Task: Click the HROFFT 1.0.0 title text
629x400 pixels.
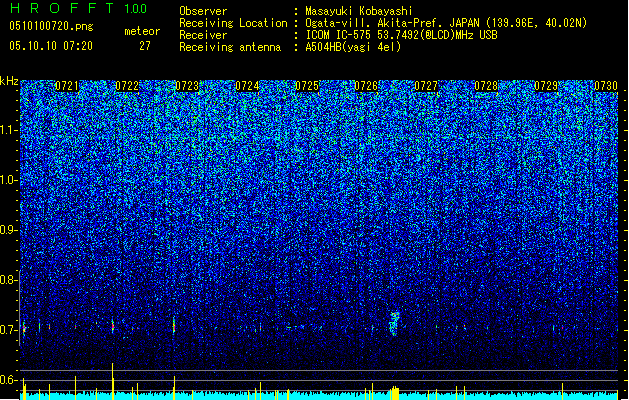Action: pos(78,8)
